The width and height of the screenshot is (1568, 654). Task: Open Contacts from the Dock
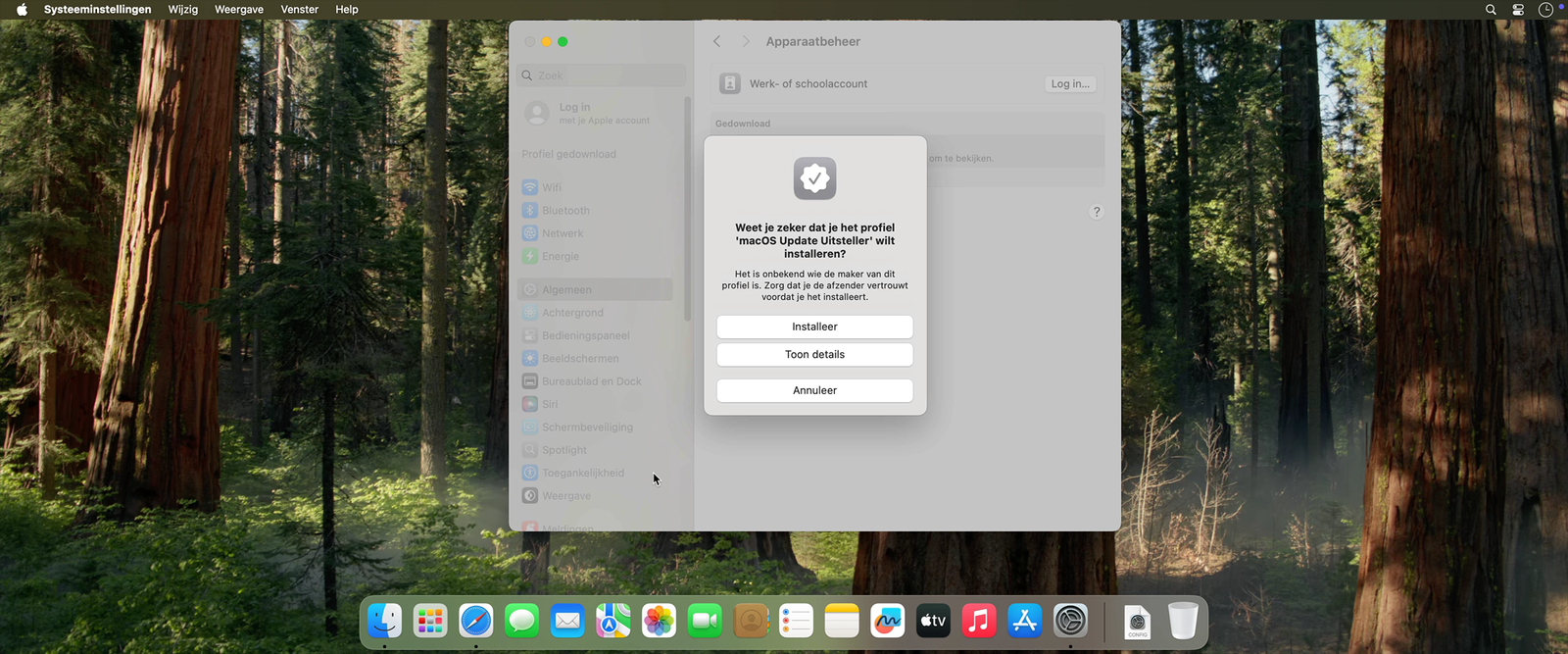tap(751, 621)
